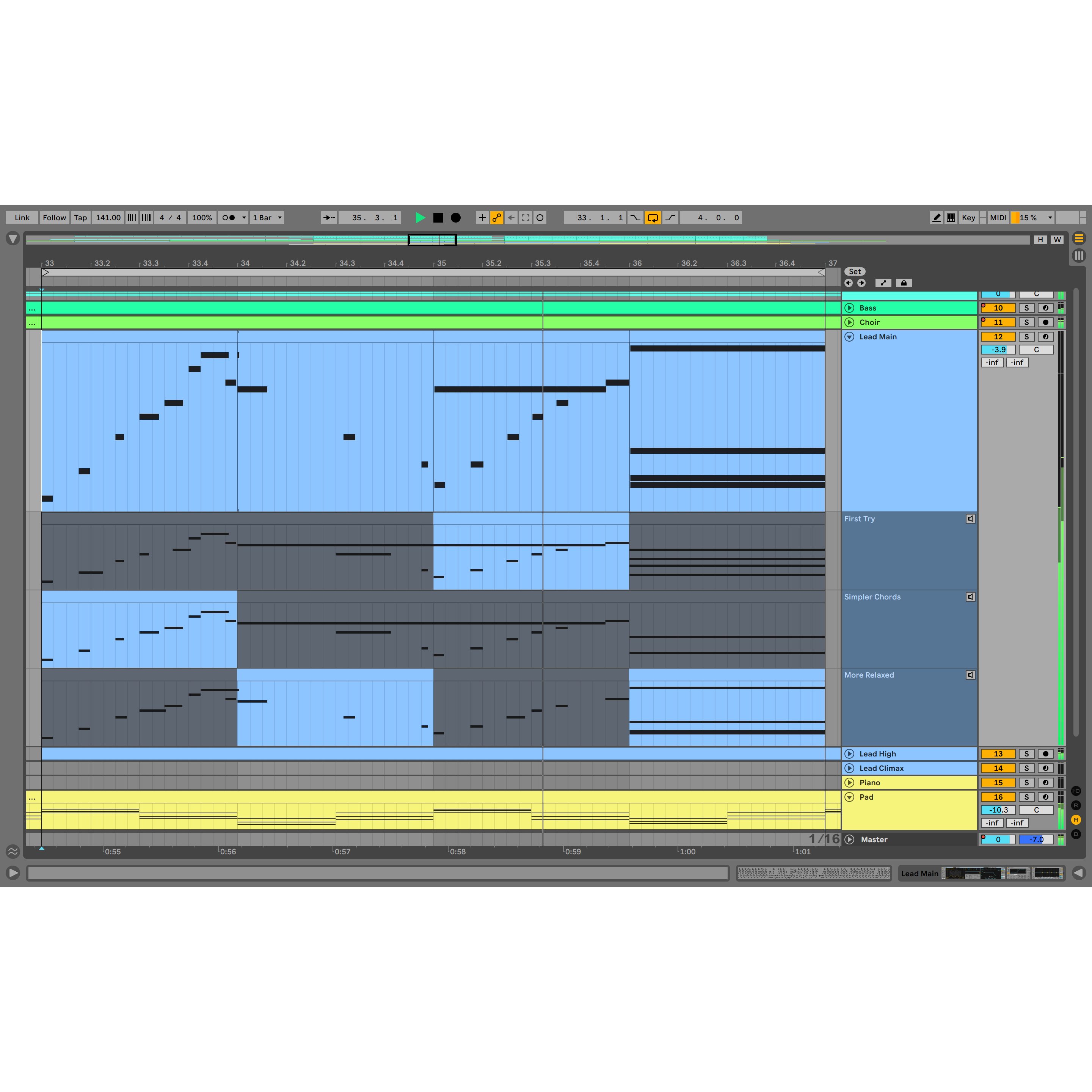
Task: Deactivate Lead Main track using button 12
Action: click(998, 337)
